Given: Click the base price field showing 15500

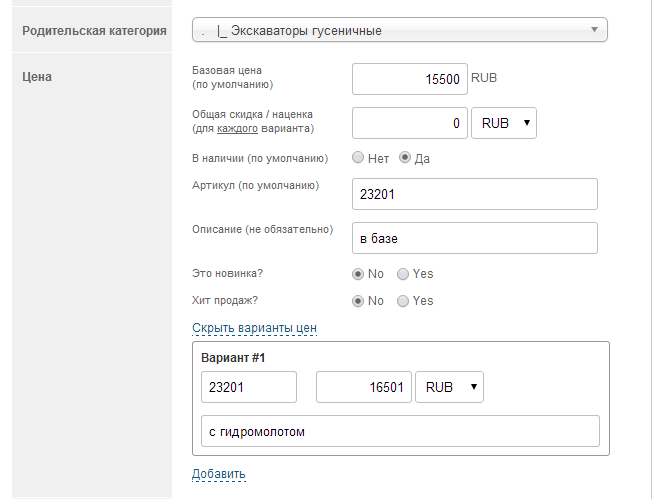Looking at the screenshot, I should click(x=410, y=78).
